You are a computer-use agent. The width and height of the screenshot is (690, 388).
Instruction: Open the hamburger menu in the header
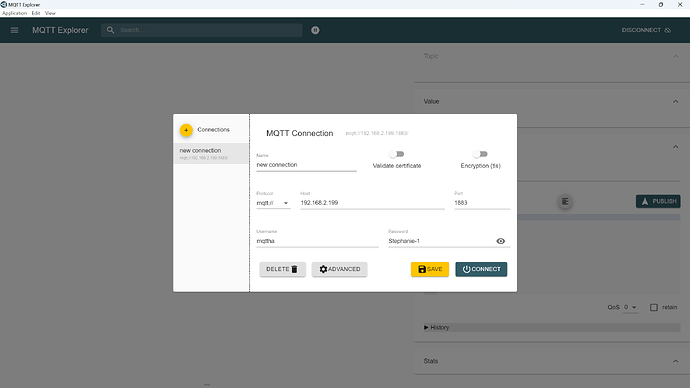15,30
